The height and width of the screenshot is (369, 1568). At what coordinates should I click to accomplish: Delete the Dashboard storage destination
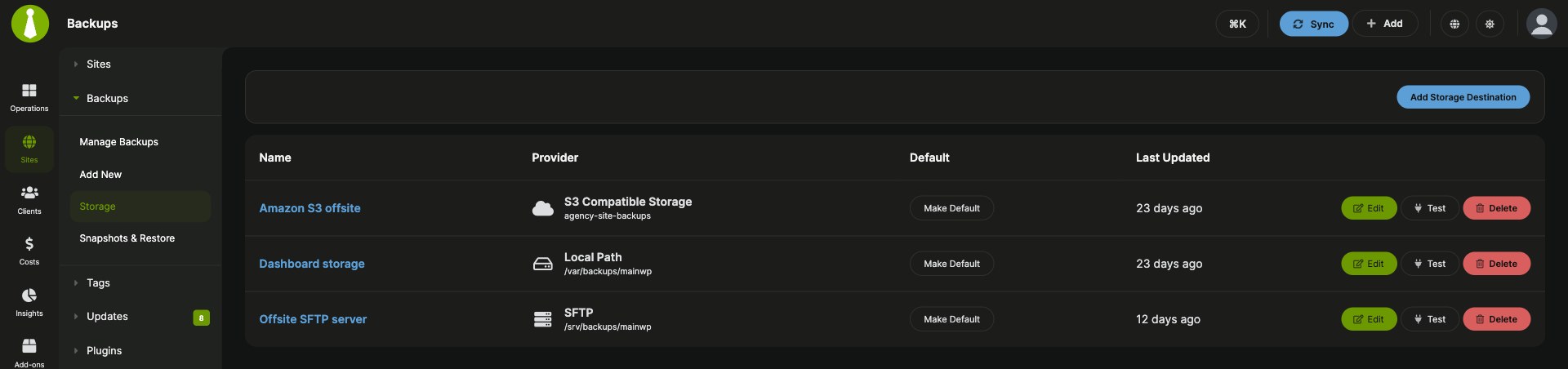coord(1496,264)
